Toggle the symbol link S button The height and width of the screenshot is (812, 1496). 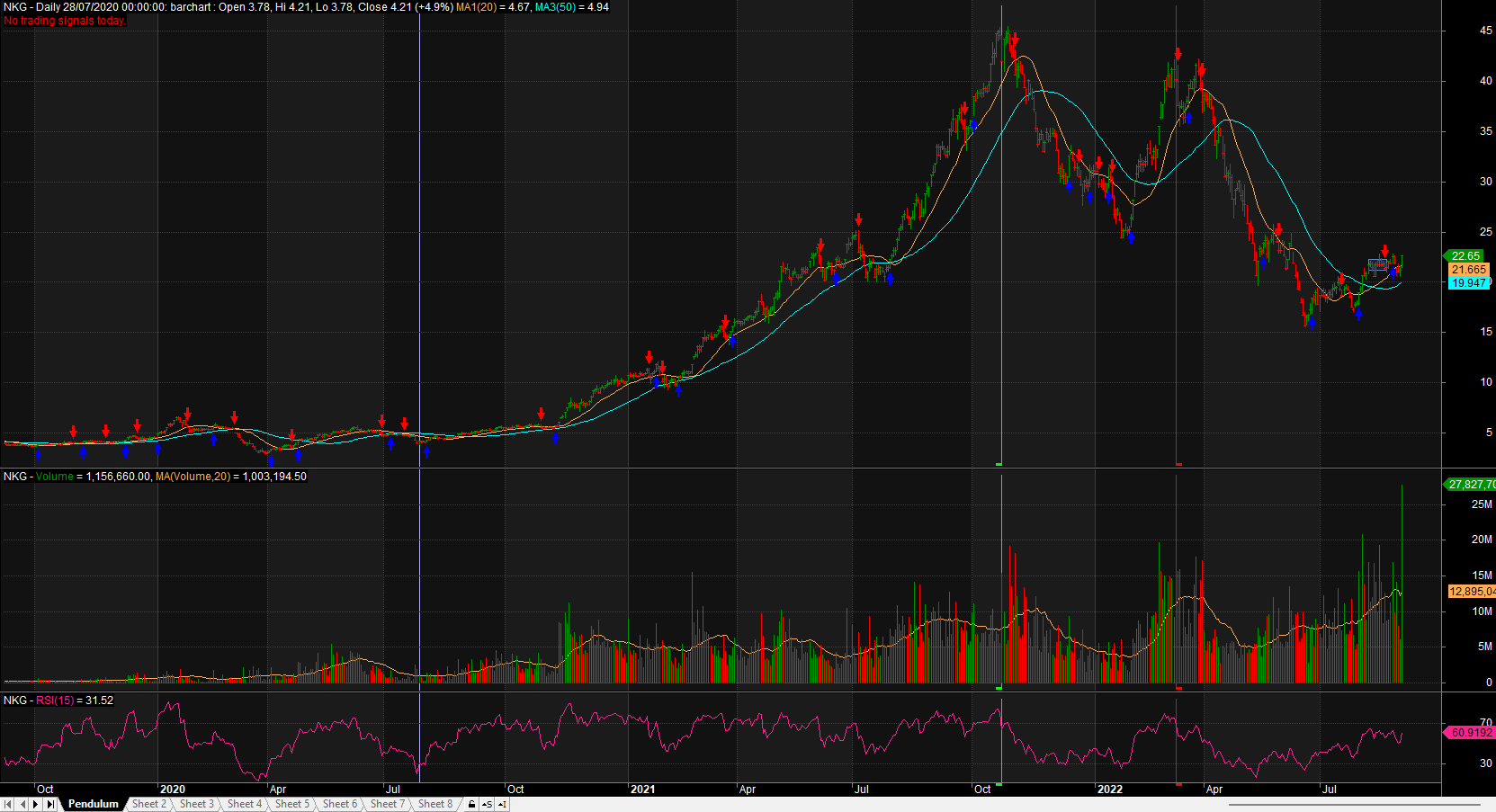point(487,804)
